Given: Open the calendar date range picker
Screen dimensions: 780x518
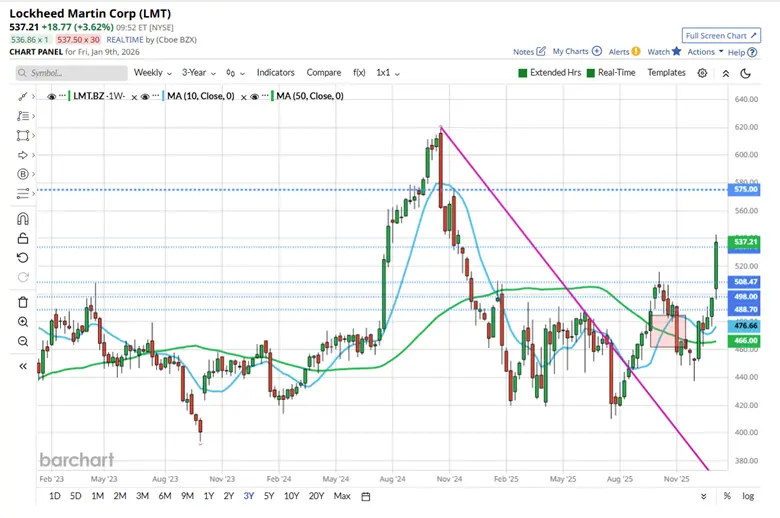Looking at the screenshot, I should pyautogui.click(x=366, y=497).
